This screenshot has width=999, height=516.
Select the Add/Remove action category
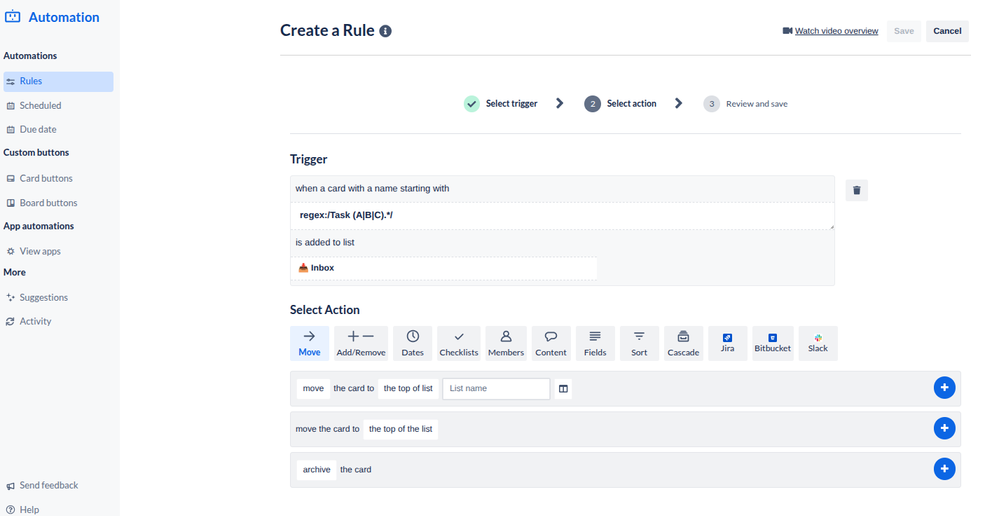[x=361, y=343]
